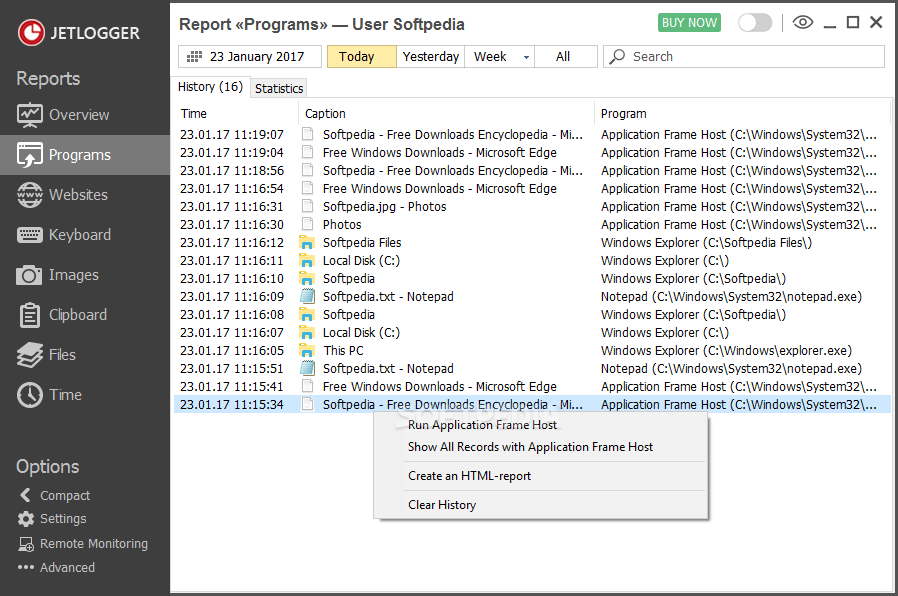Click the notepad icon of the 11:16:09 row
The height and width of the screenshot is (596, 898).
pos(308,297)
